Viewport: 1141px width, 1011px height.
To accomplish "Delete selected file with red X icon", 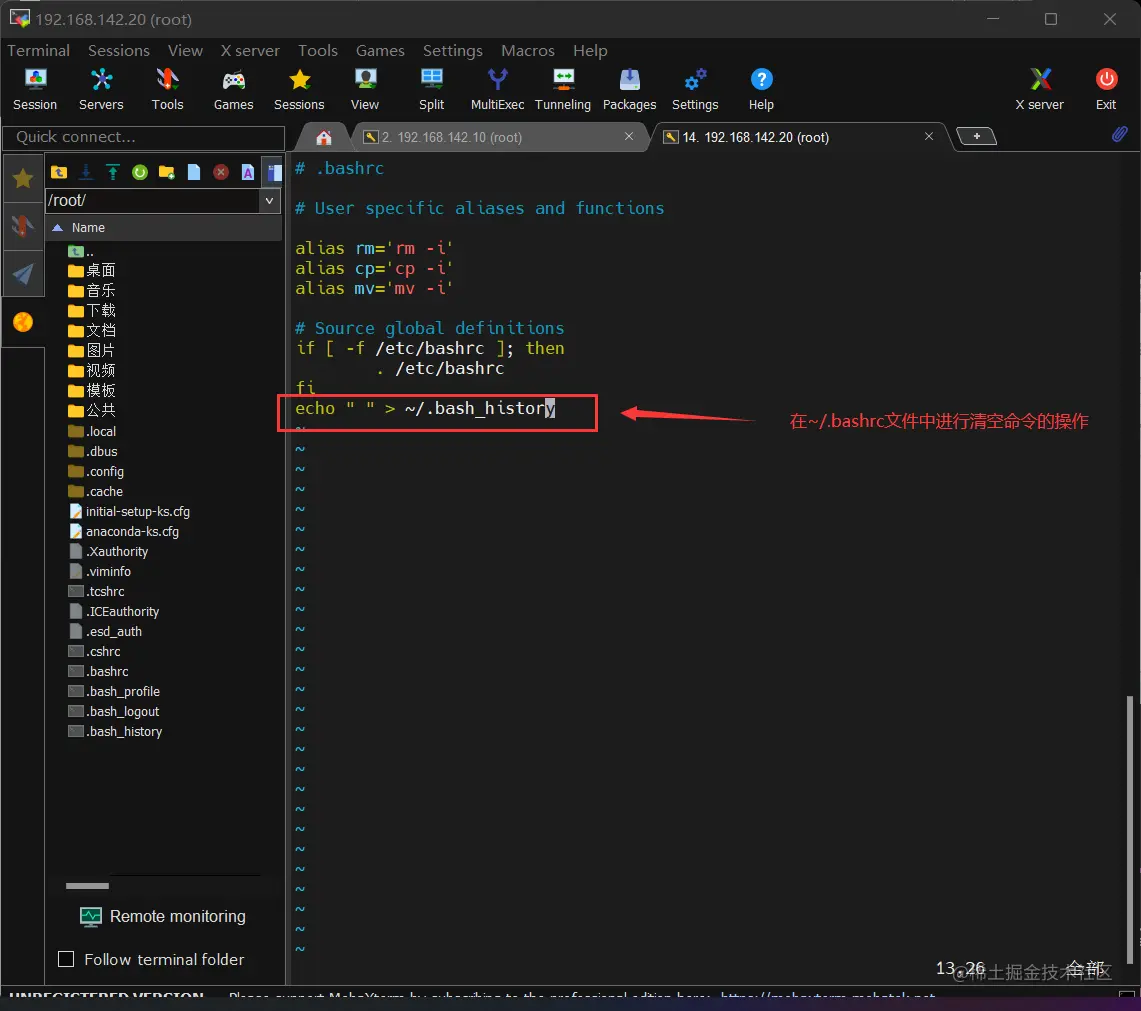I will (221, 172).
